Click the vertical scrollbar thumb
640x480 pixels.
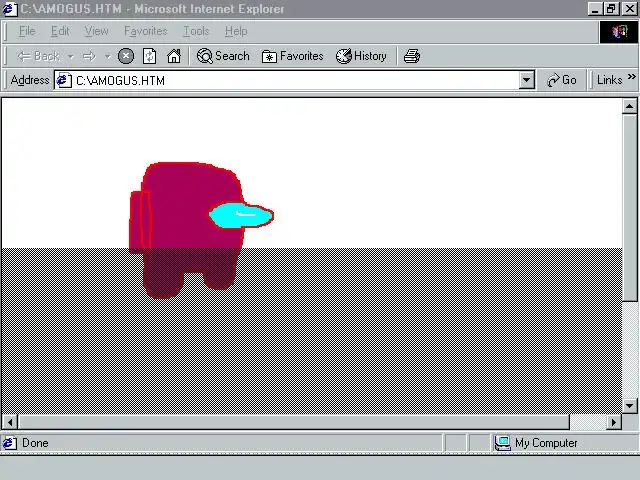pos(629,208)
